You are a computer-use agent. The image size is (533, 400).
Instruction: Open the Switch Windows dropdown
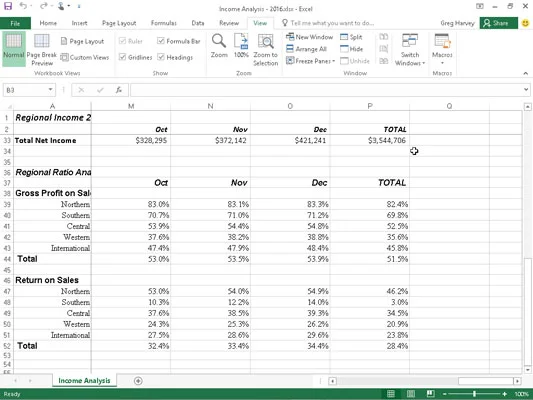[410, 50]
